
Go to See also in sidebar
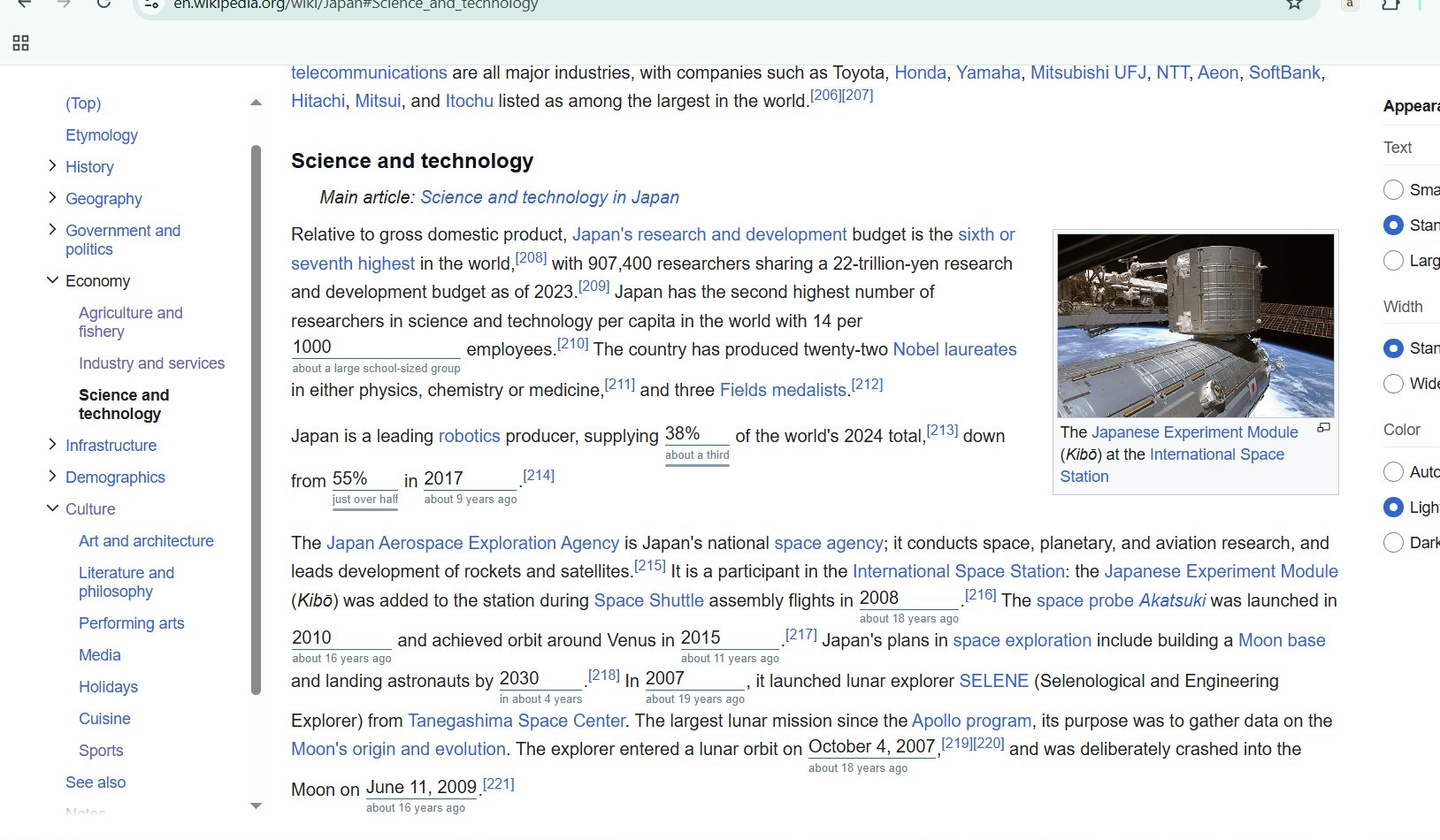(x=96, y=783)
